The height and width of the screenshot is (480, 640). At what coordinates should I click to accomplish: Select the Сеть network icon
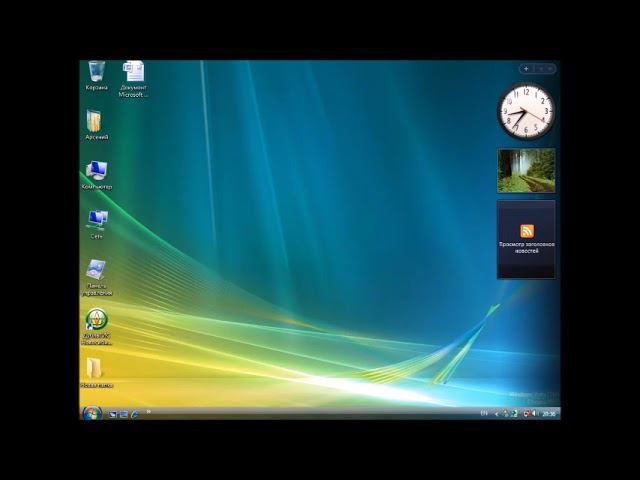[97, 224]
